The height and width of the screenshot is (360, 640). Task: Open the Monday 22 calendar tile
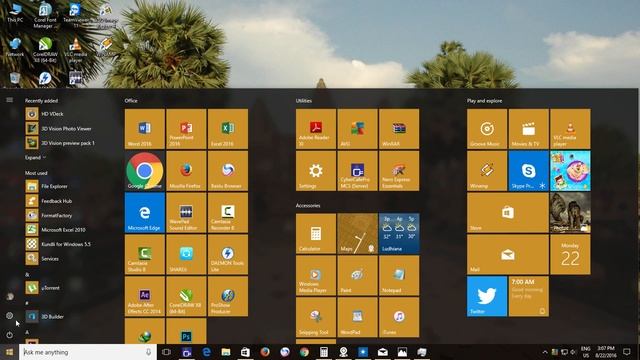click(570, 254)
